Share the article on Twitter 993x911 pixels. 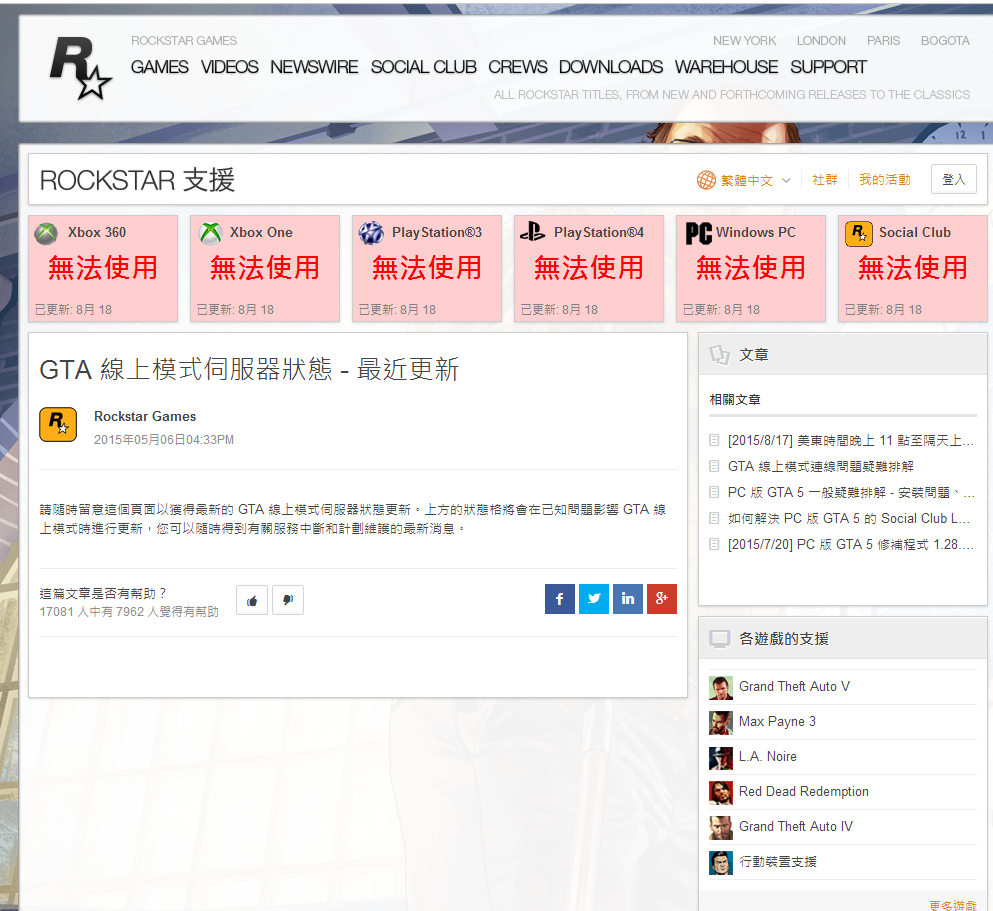pyautogui.click(x=594, y=599)
